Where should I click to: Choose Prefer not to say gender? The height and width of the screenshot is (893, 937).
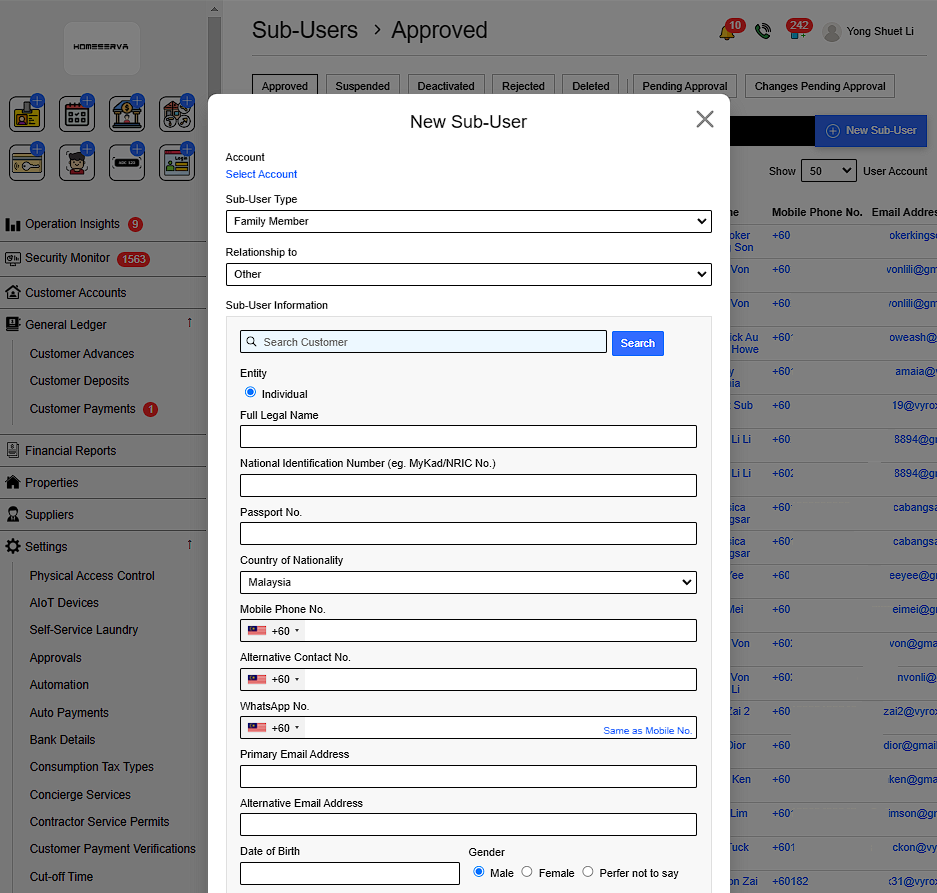(588, 872)
